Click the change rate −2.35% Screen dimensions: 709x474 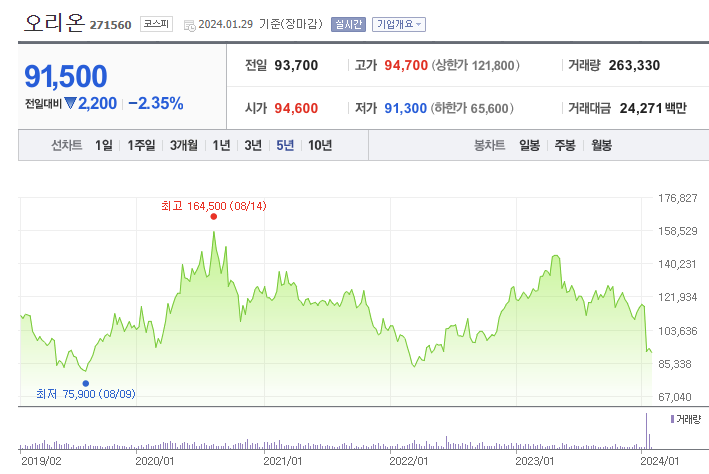pyautogui.click(x=156, y=103)
